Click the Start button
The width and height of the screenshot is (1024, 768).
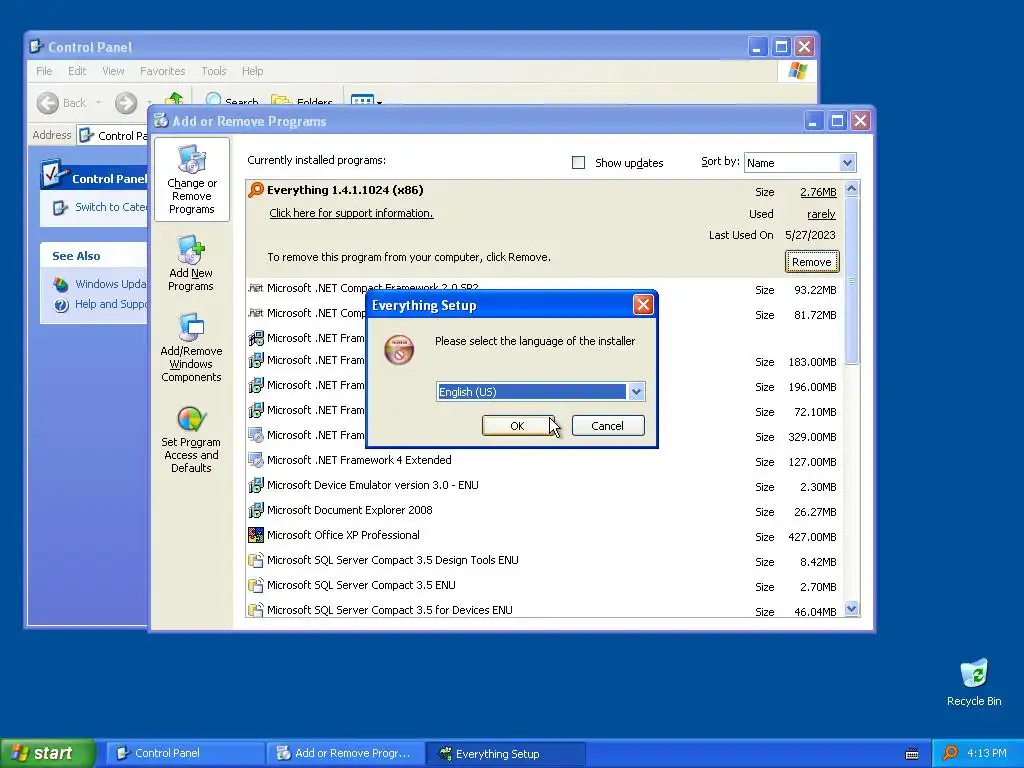[48, 753]
